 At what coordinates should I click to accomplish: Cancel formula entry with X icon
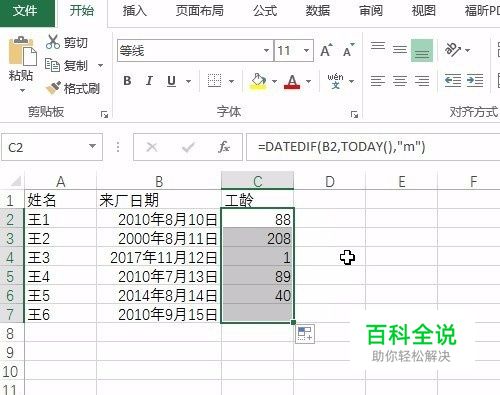(152, 147)
